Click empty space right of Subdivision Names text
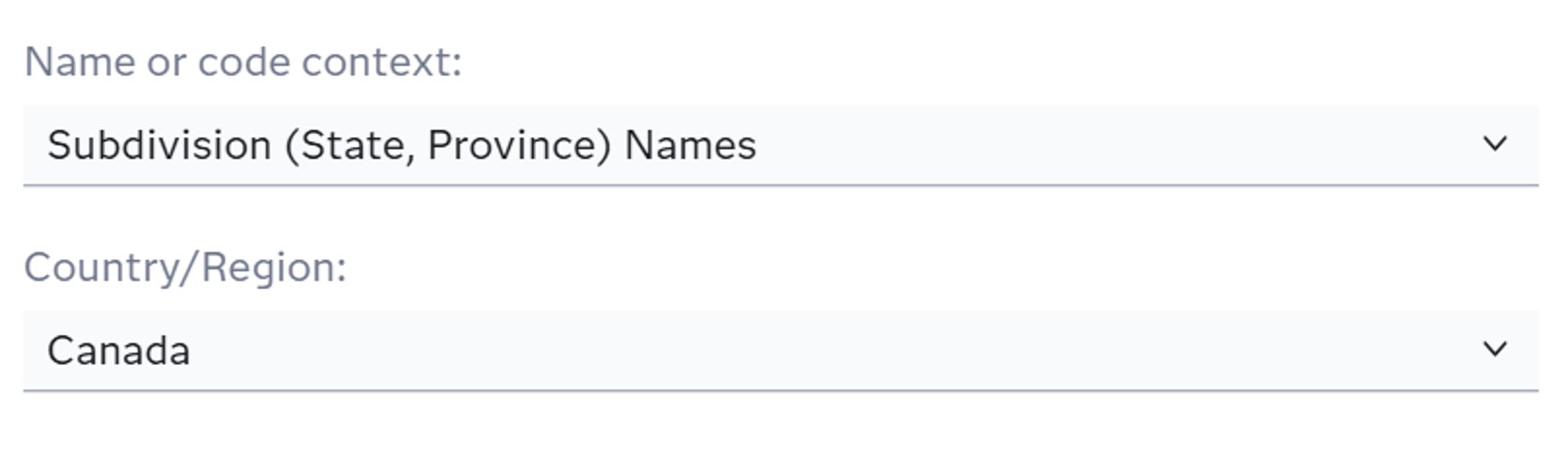Viewport: 1568px width, 466px height. 1110,145
